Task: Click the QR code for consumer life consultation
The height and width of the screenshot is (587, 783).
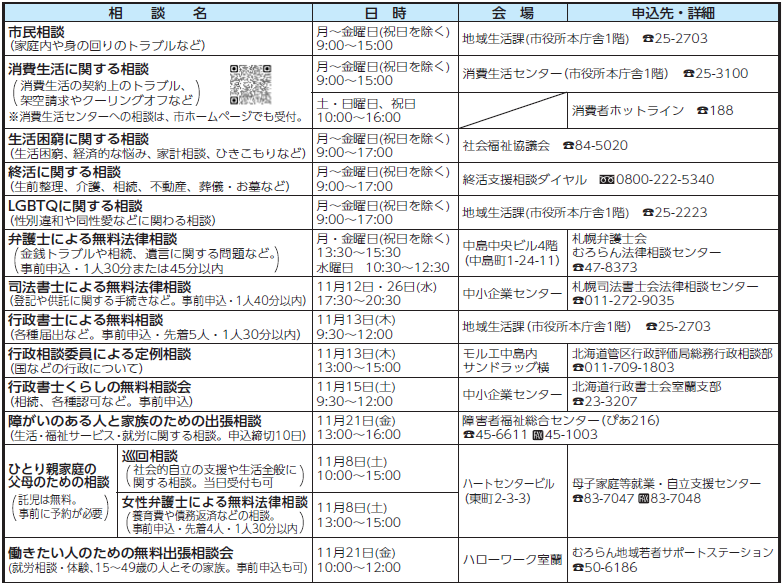Action: point(251,85)
